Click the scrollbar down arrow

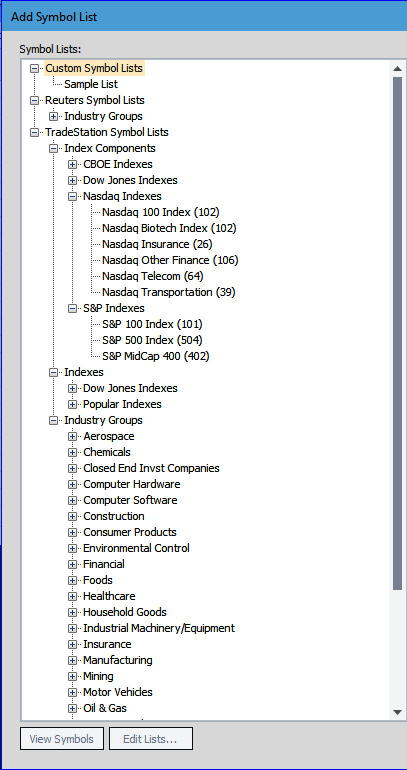point(398,712)
